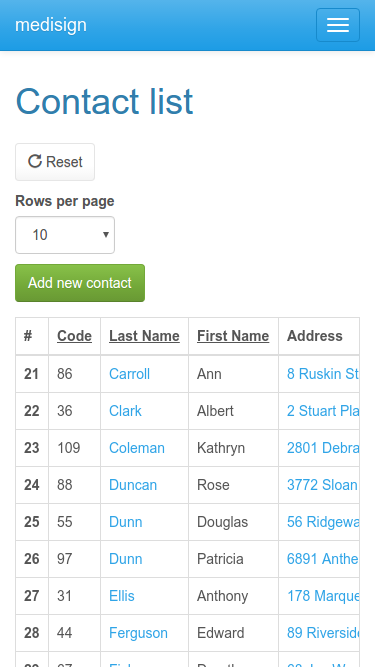Open the 2801 Debra address link
This screenshot has width=375, height=667.
[323, 448]
